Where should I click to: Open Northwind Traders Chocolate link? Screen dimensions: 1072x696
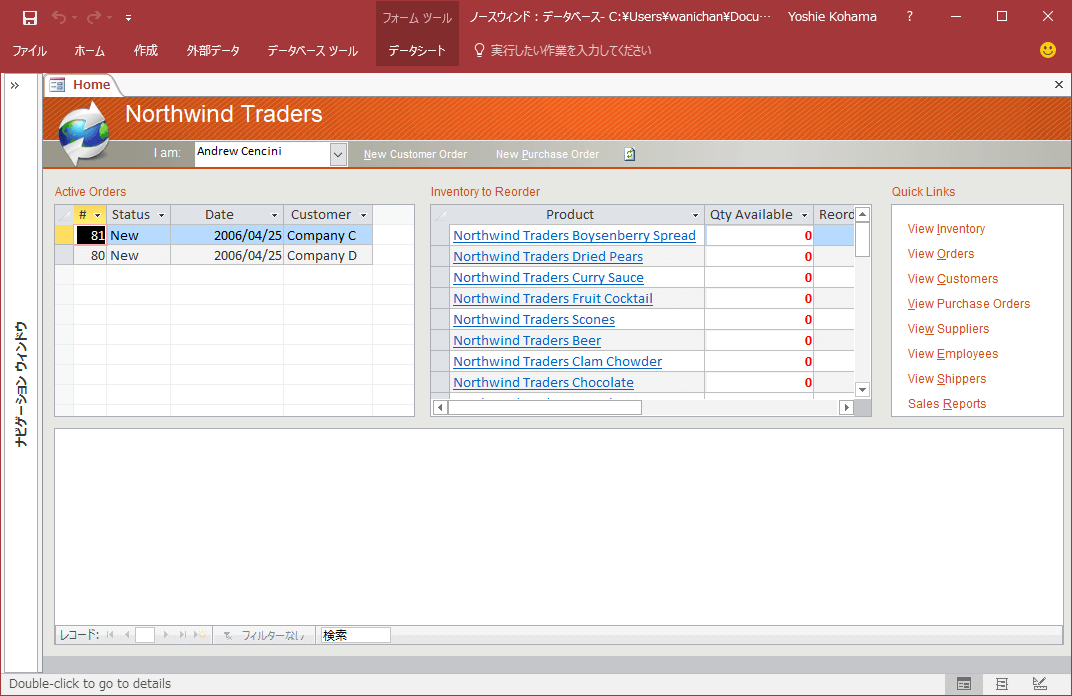(x=544, y=383)
